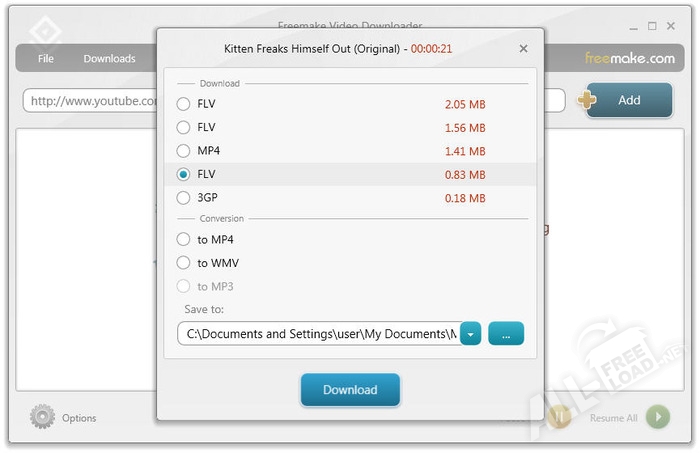
Task: Open the Downloads menu
Action: coord(109,59)
